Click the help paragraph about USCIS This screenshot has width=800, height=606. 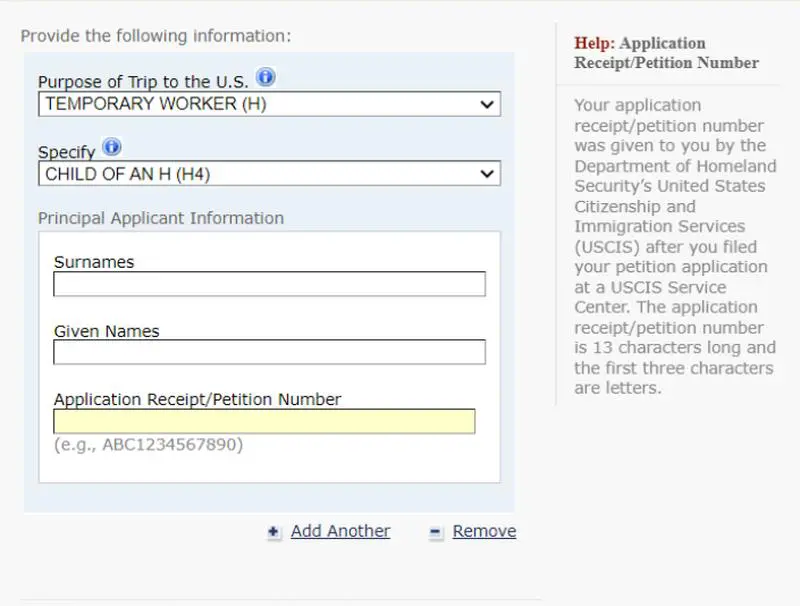point(674,246)
